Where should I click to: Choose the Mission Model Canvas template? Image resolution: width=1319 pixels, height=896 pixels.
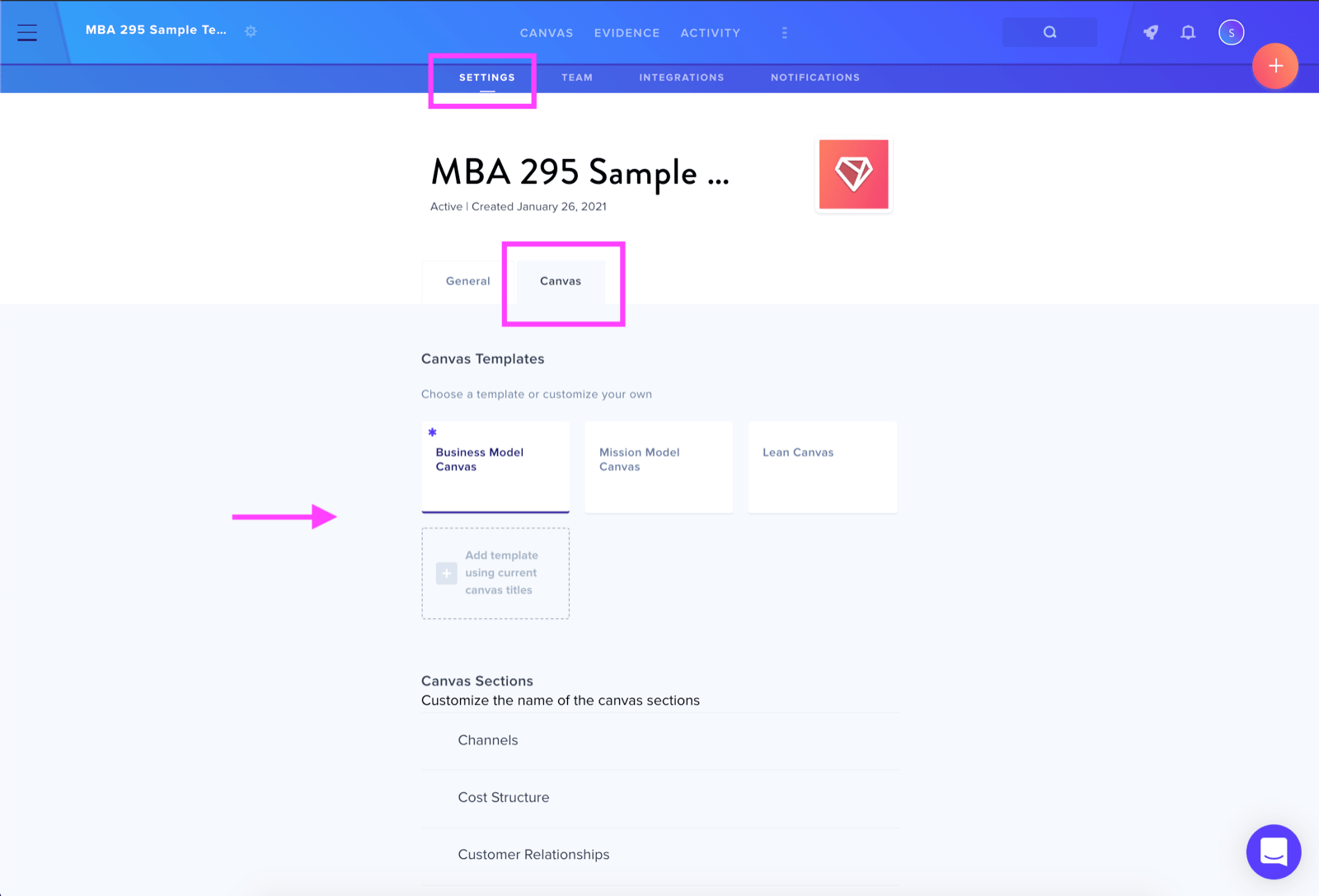coord(659,467)
